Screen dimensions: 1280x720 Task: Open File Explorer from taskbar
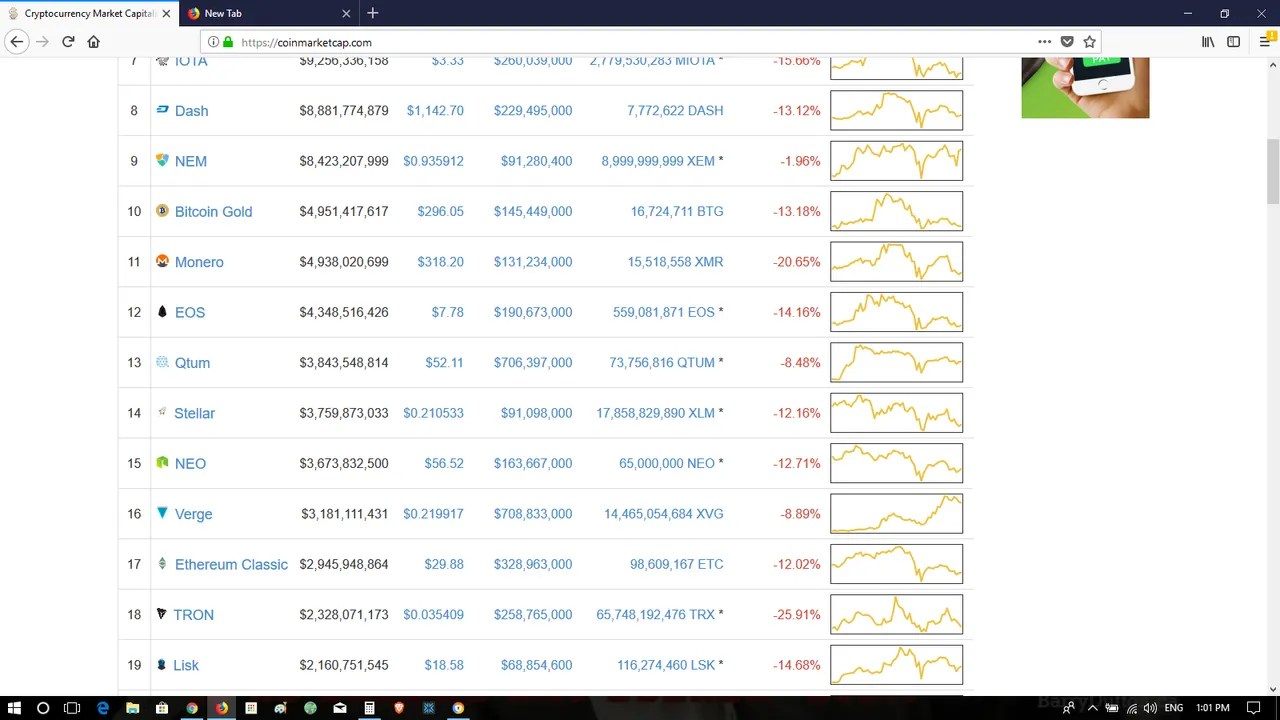tap(132, 708)
